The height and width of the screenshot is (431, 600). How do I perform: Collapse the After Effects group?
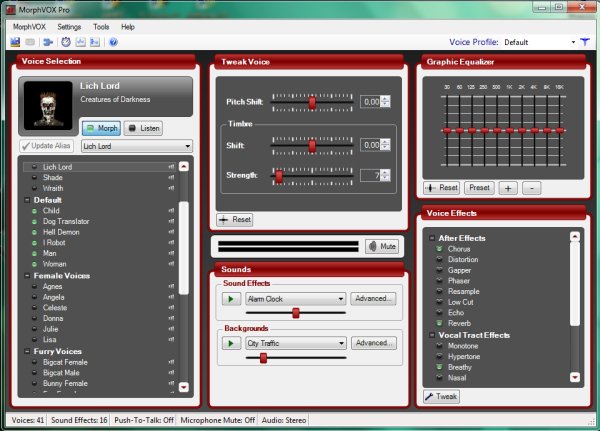pos(432,238)
